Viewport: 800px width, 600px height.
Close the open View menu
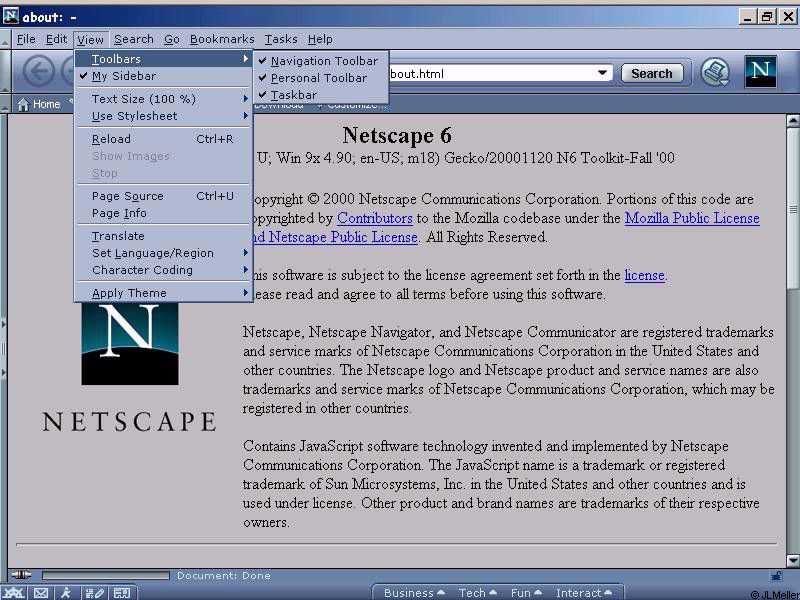point(90,39)
